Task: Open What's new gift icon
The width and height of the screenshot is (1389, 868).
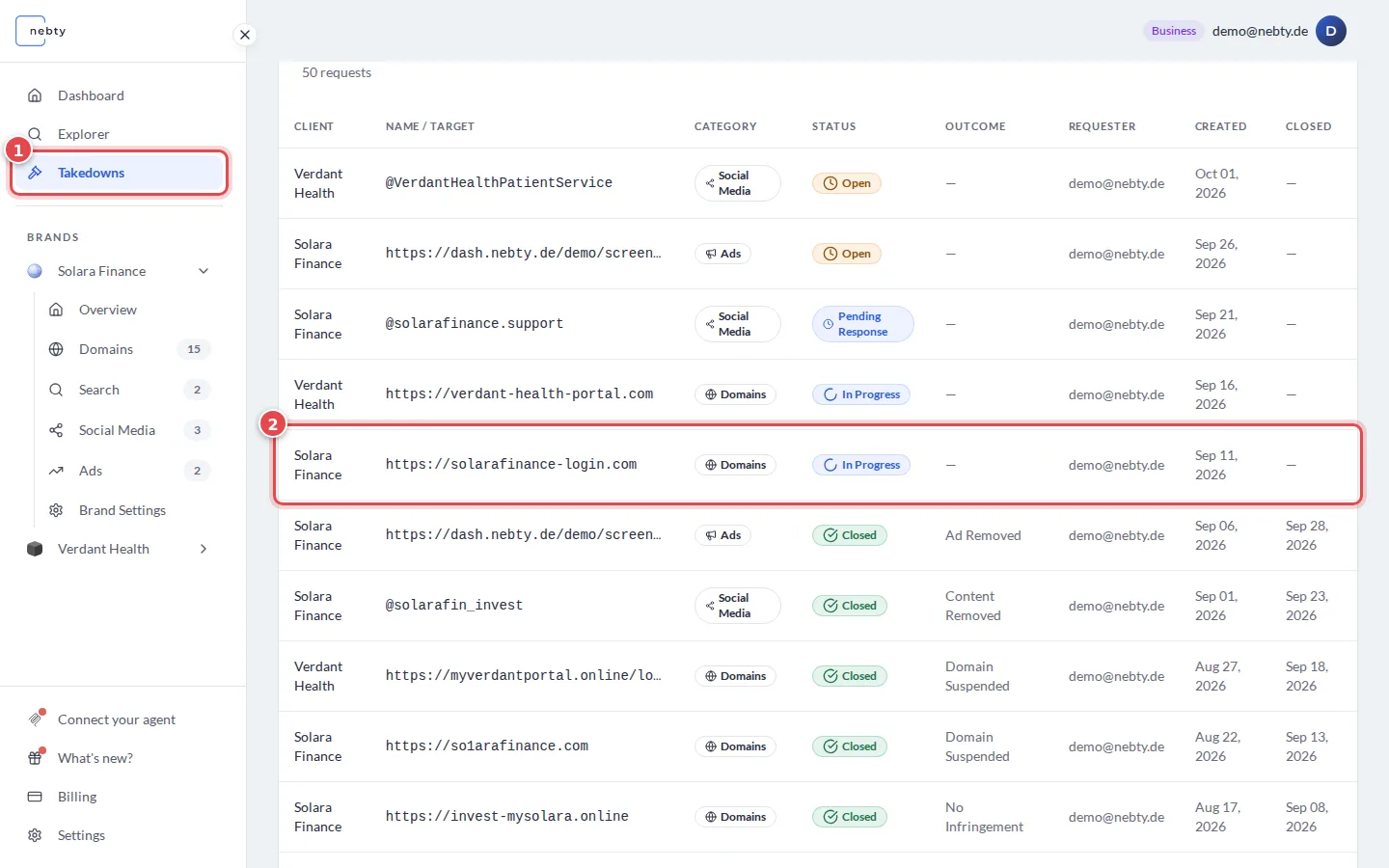Action: 36,757
